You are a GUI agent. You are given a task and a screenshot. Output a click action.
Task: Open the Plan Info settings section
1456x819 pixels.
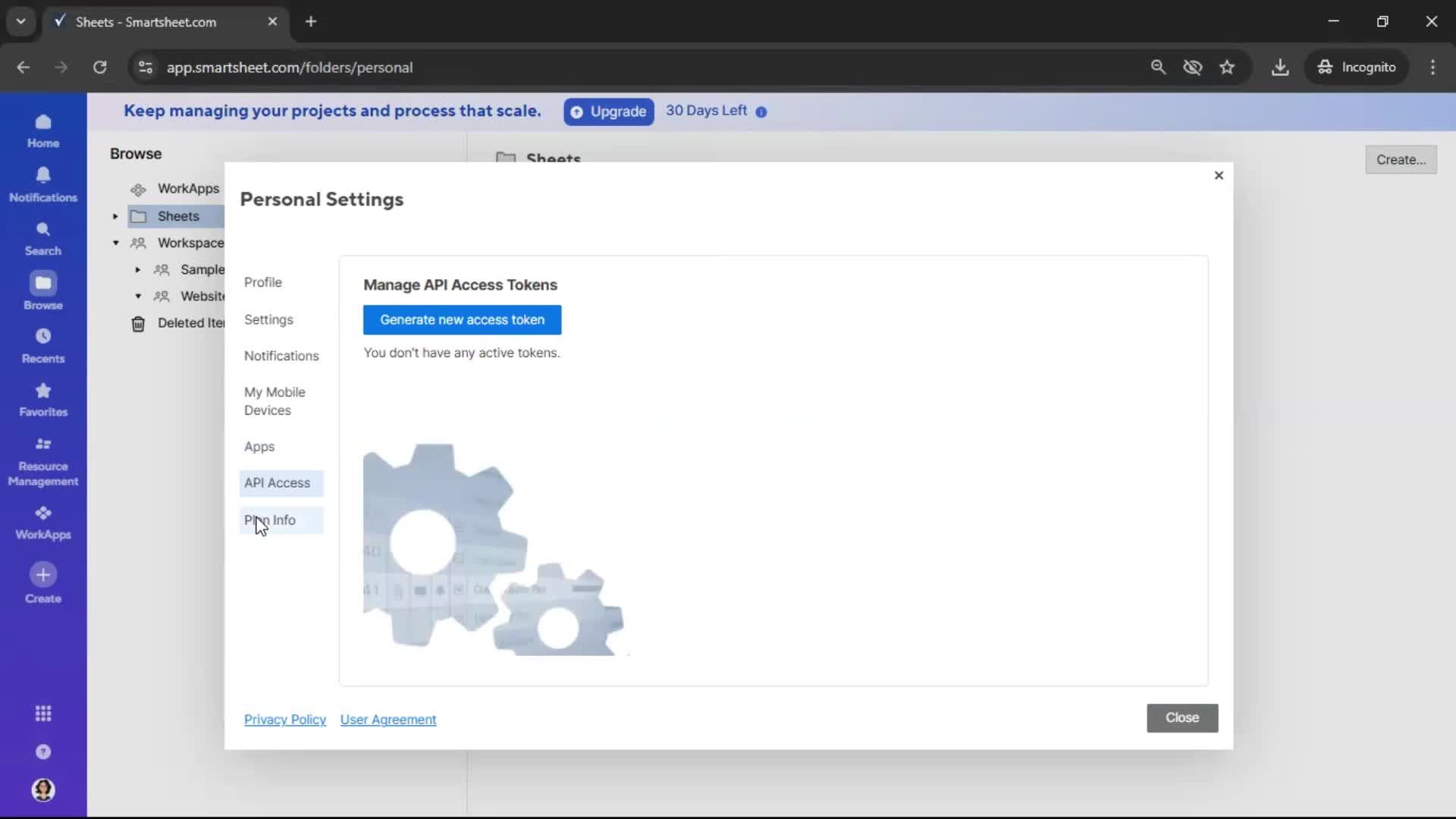tap(270, 520)
